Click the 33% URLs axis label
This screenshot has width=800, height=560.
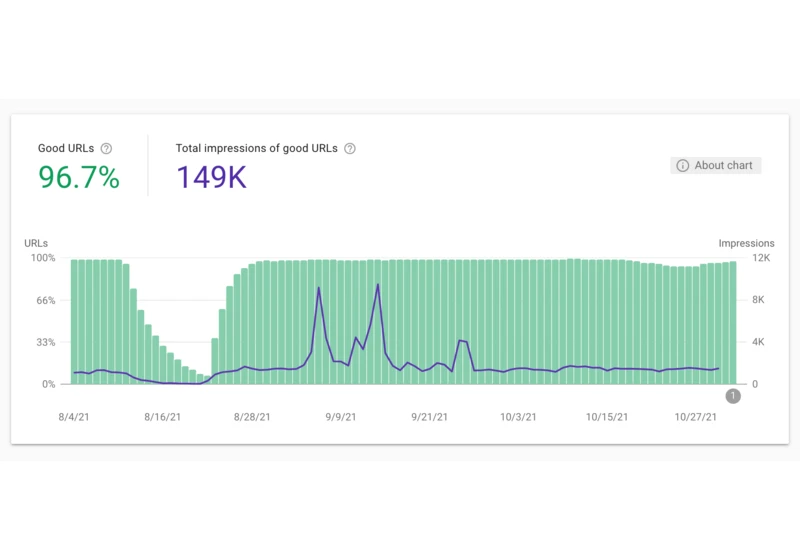45,342
